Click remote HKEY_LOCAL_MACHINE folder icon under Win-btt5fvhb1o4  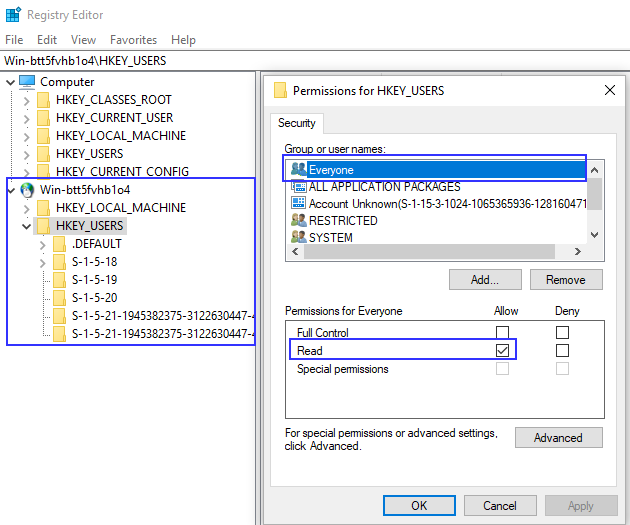coord(43,208)
